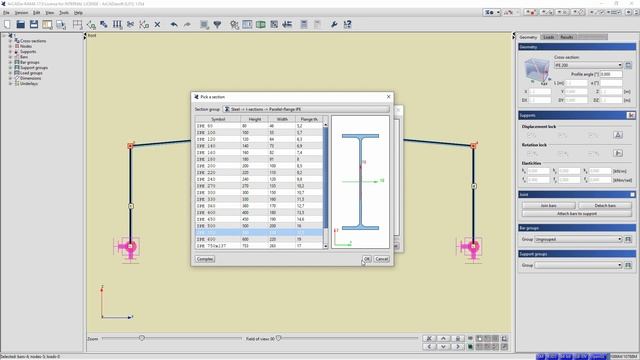The width and height of the screenshot is (640, 360).
Task: Open the Cross section IPE 200 dropdown
Action: coord(588,65)
